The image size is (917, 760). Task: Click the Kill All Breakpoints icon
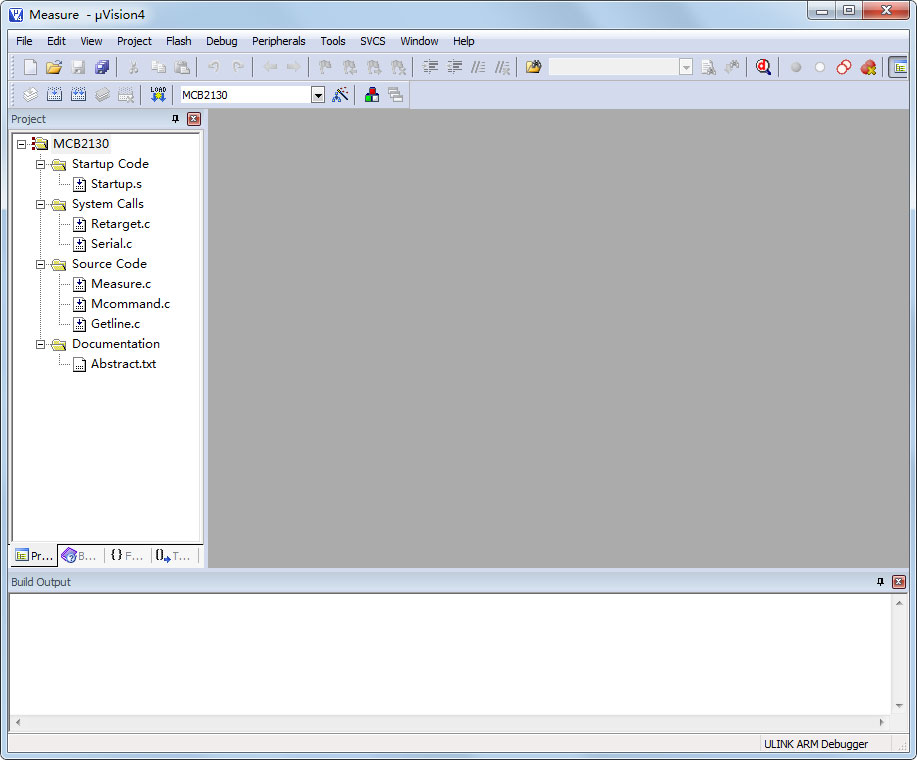coord(868,67)
